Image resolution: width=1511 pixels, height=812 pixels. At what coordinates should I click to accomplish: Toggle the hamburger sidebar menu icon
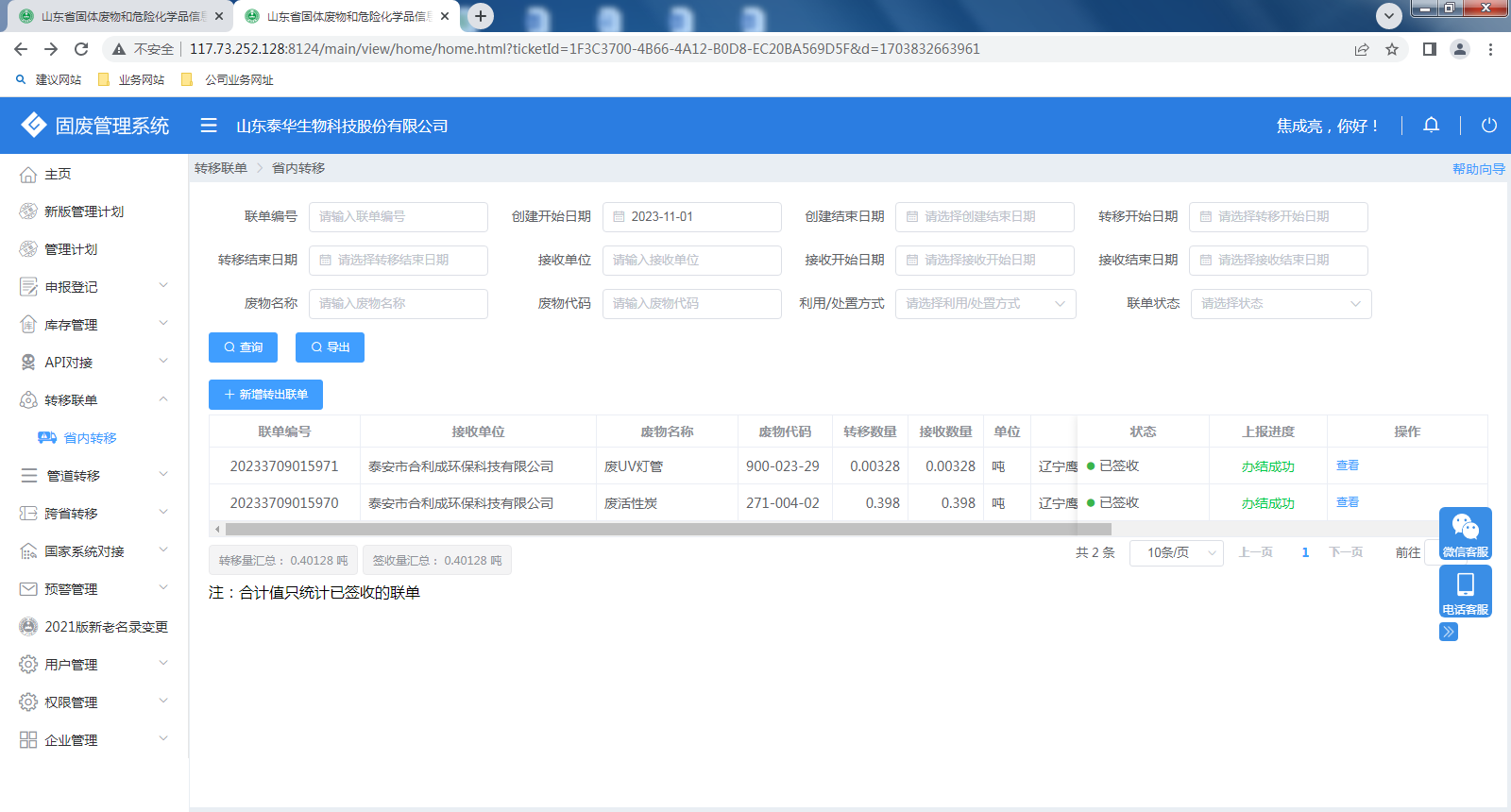(x=209, y=126)
